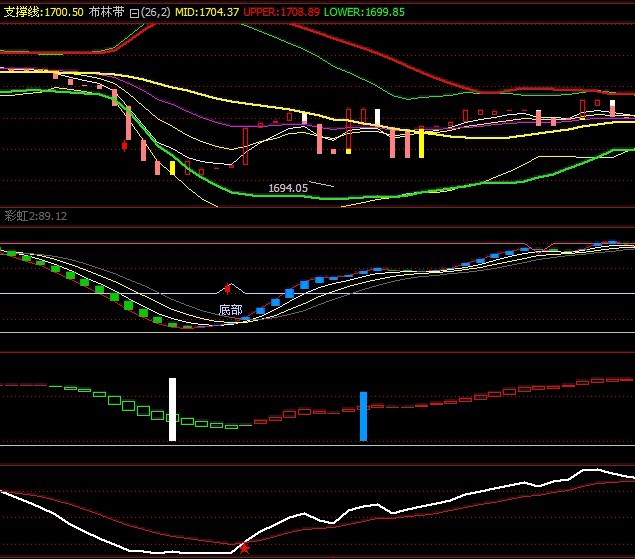Click the tall yellow candlestick
The height and width of the screenshot is (559, 635).
421,142
